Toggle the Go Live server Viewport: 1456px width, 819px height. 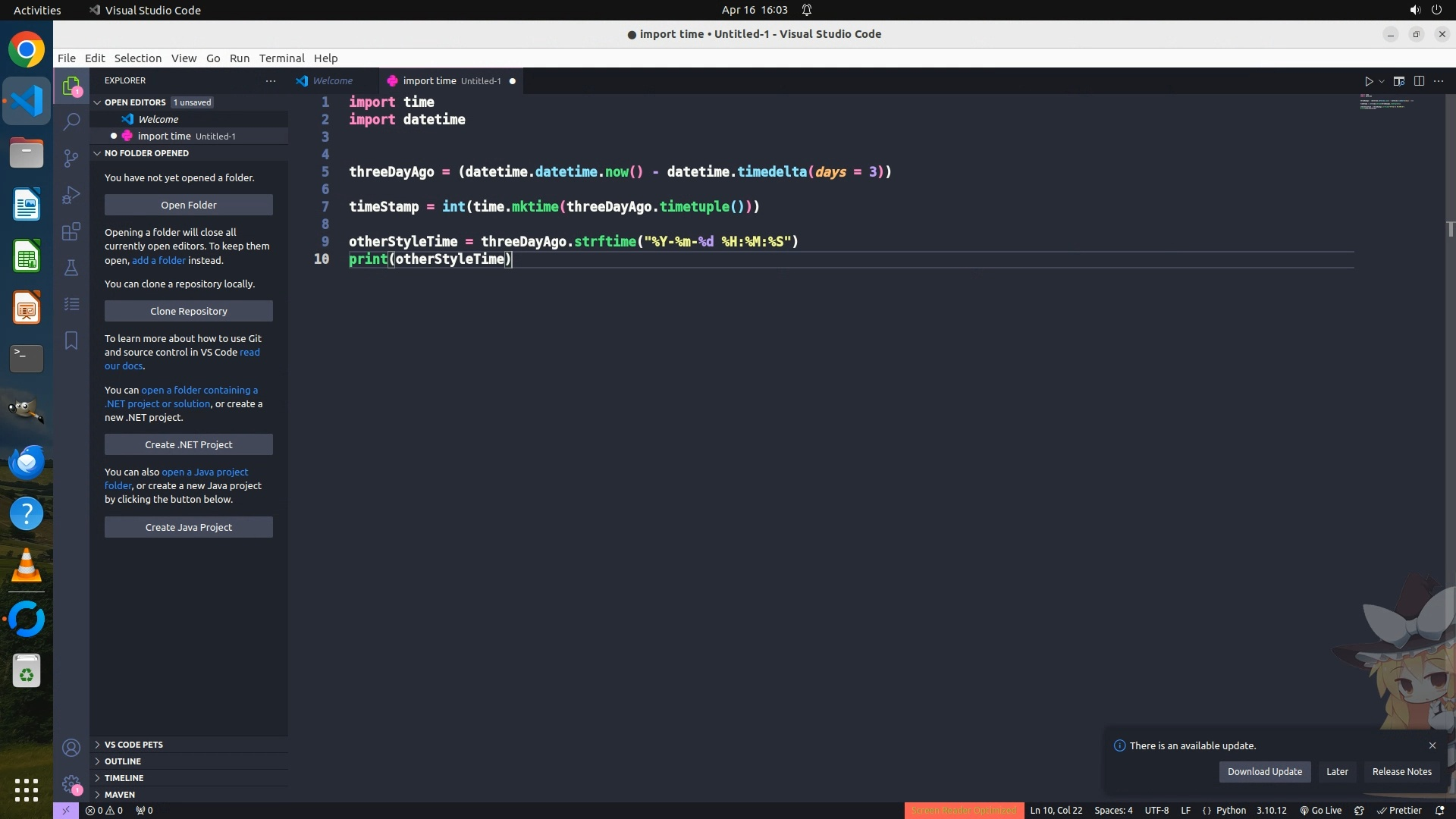point(1320,811)
